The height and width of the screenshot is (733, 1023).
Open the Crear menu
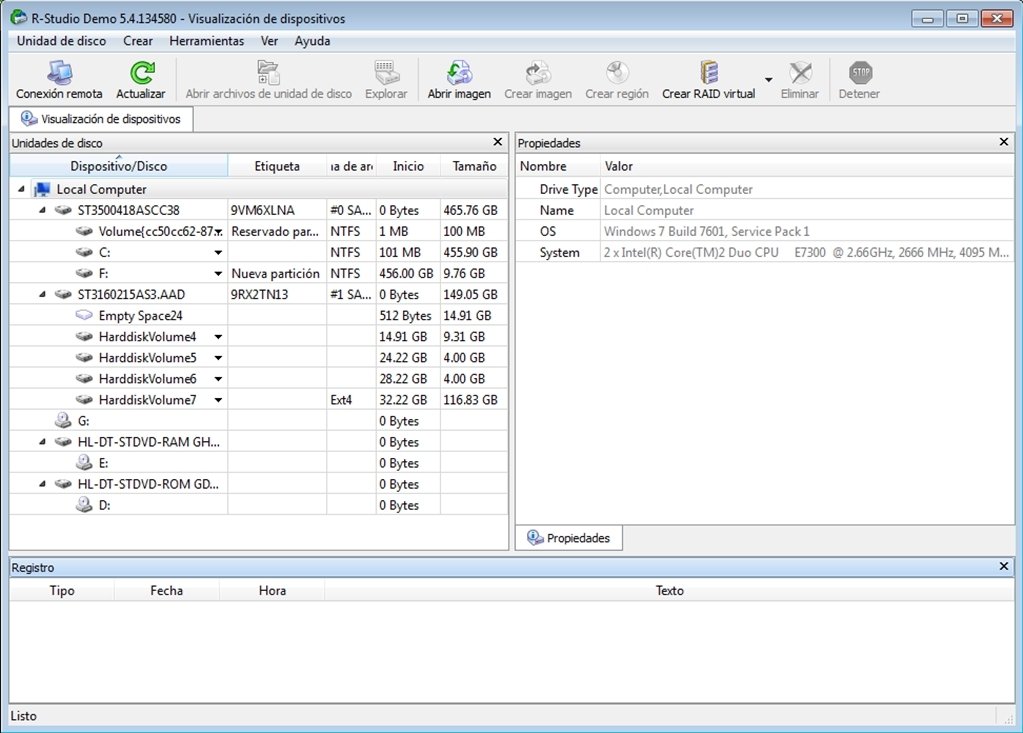coord(138,40)
